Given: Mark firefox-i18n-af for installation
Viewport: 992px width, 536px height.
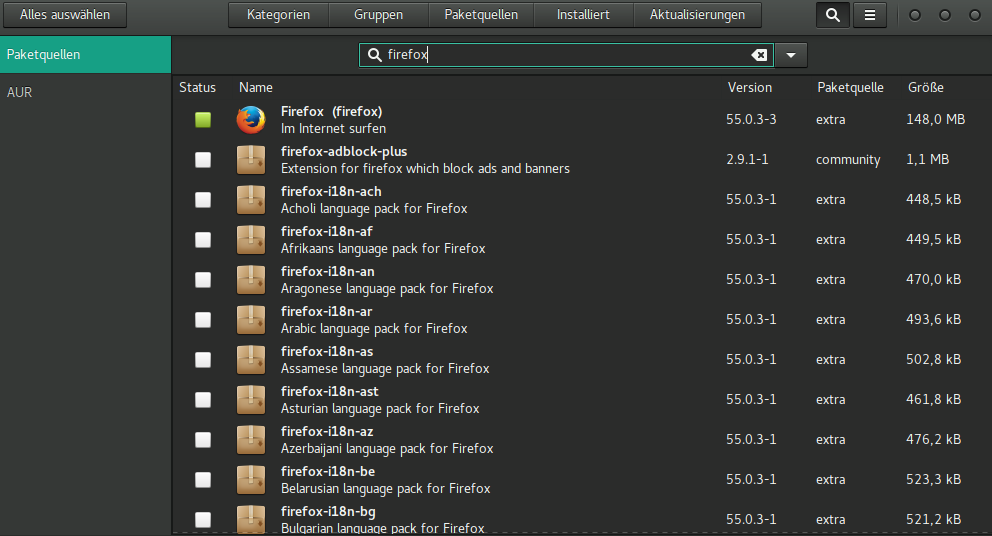Looking at the screenshot, I should point(203,240).
